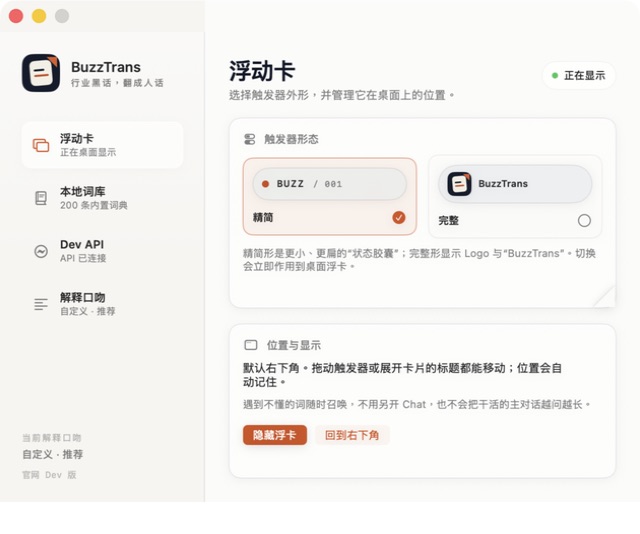Click the orange dot in BUZZ / 001 pill
This screenshot has height=534, width=640.
[x=265, y=184]
